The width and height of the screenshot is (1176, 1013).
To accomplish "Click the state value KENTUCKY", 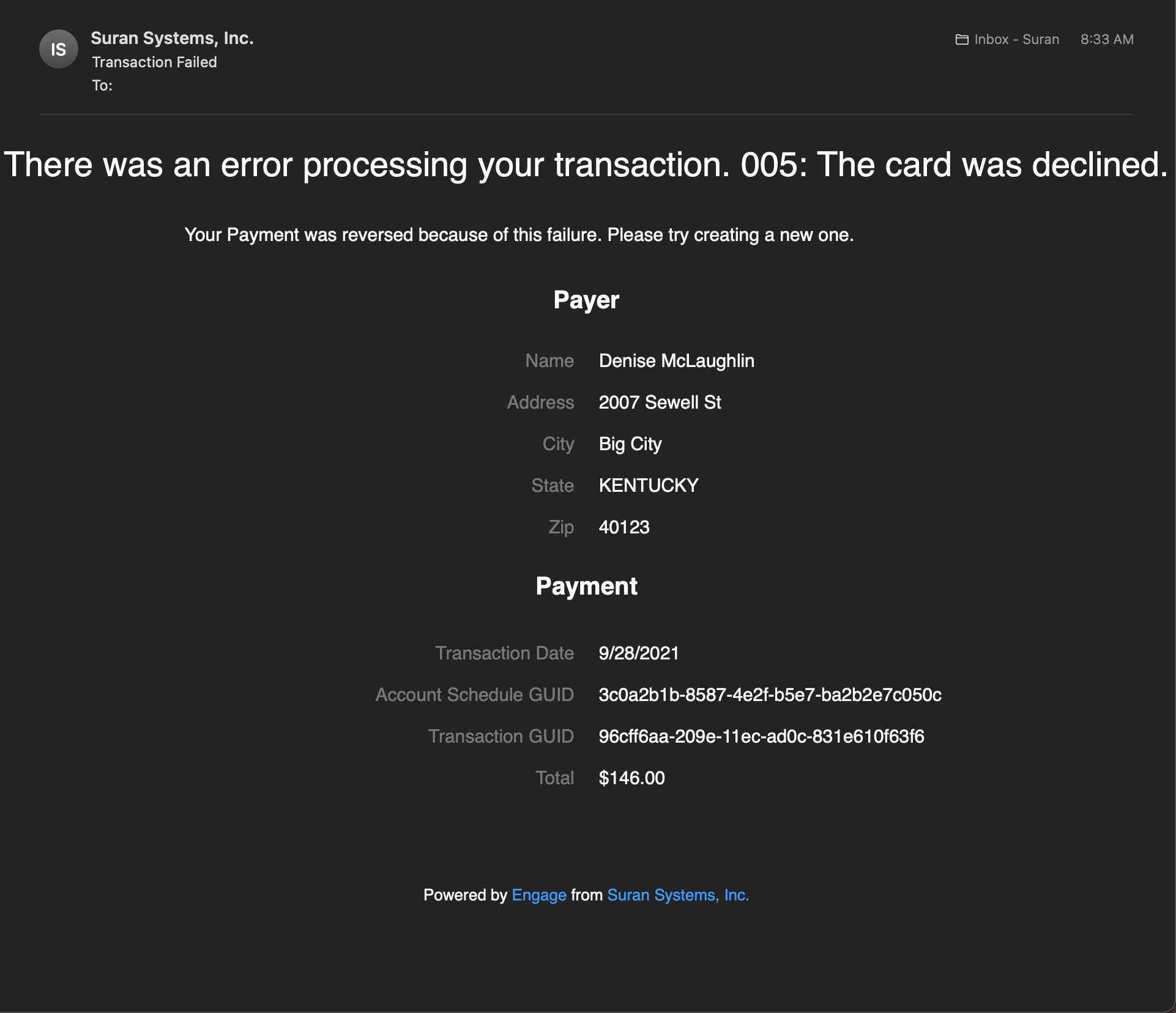I will (648, 486).
